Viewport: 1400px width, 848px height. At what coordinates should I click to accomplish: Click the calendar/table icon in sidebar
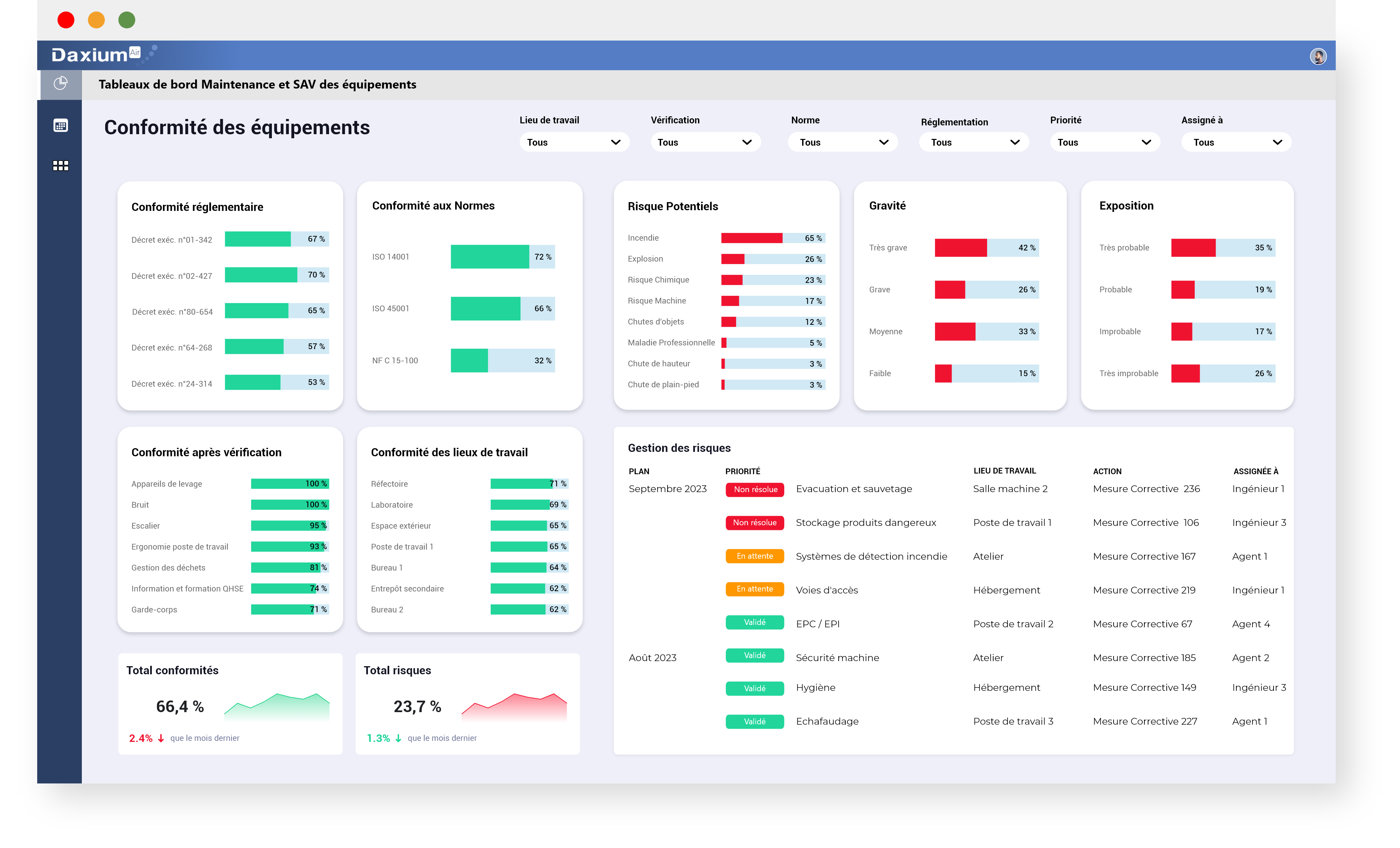click(60, 125)
